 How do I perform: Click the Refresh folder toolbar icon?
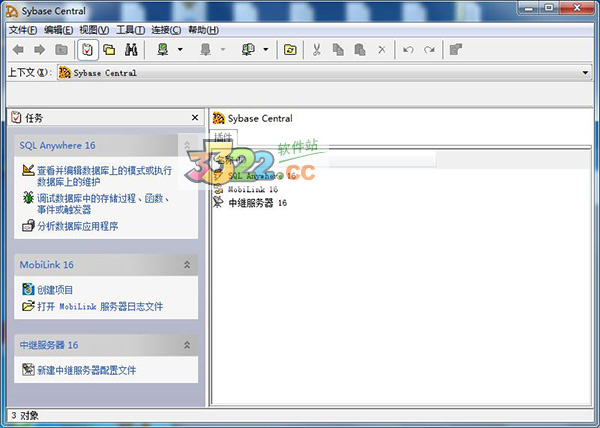point(290,50)
